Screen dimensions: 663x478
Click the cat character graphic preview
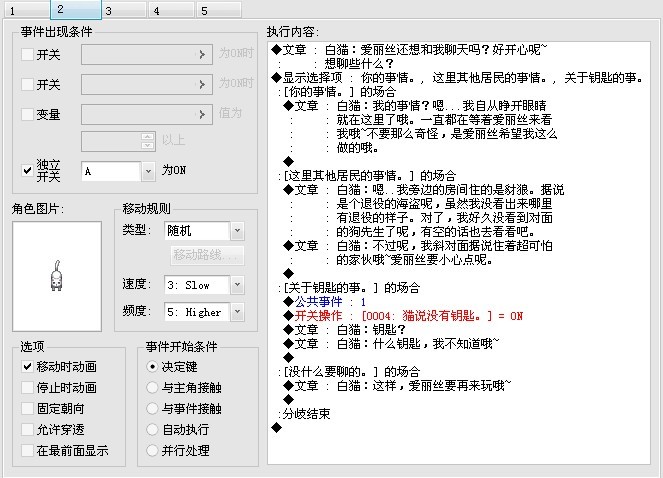pyautogui.click(x=57, y=276)
